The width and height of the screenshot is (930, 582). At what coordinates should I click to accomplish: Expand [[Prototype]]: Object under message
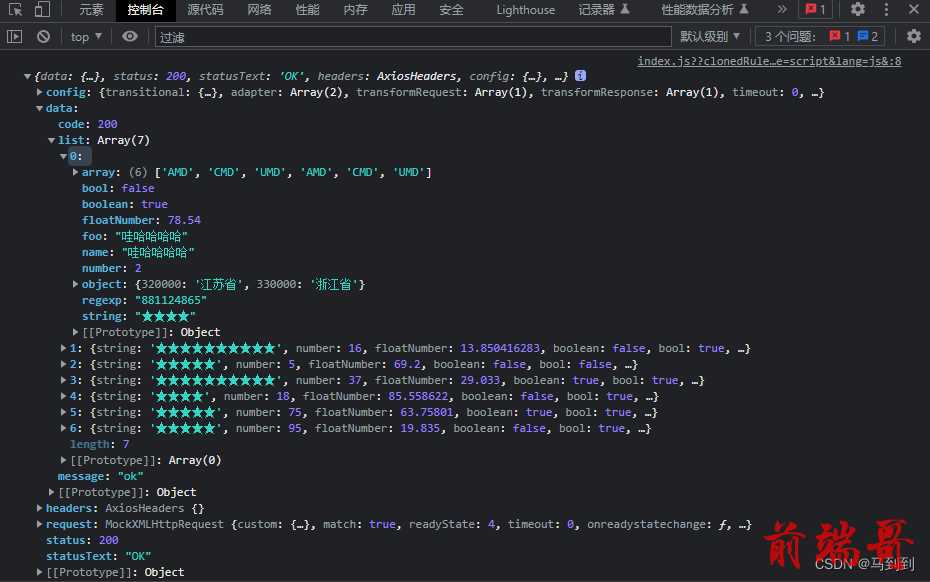[52, 492]
